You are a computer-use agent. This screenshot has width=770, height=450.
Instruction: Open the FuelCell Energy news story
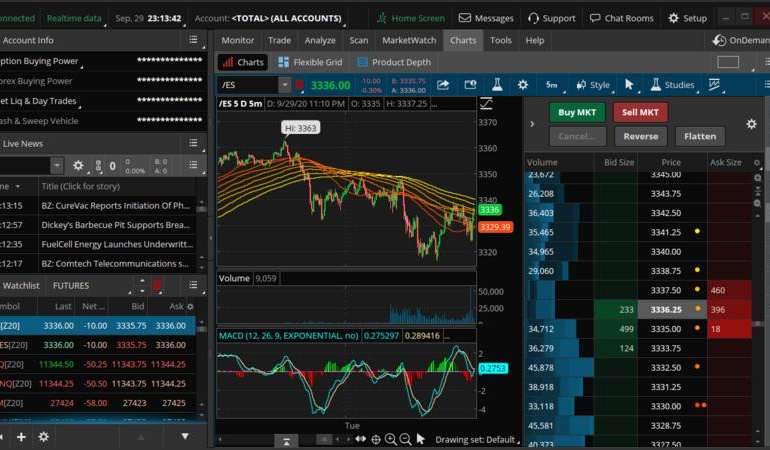(x=117, y=244)
